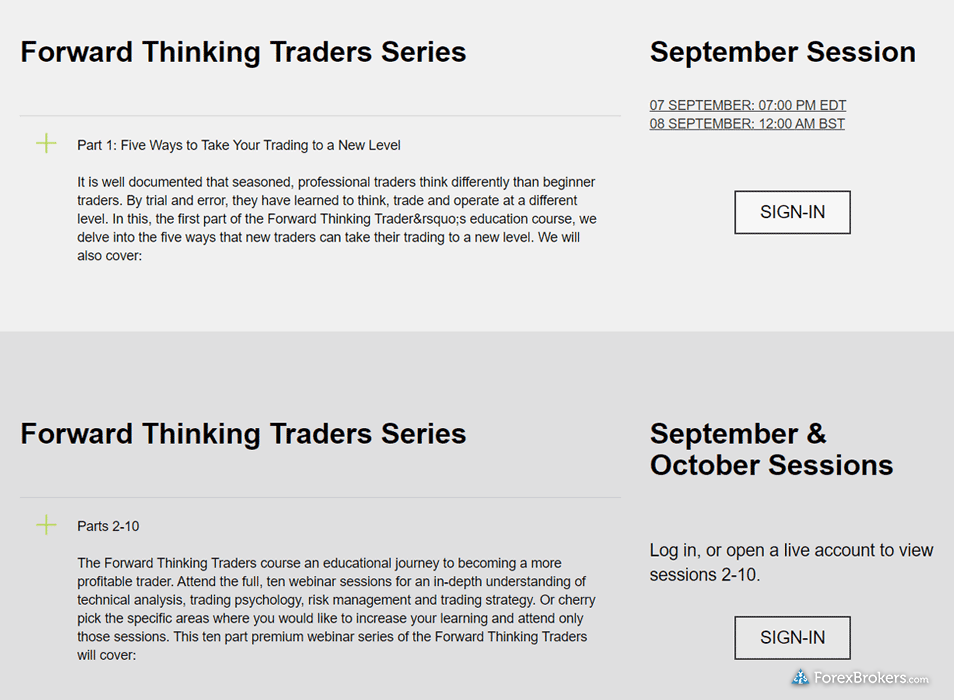This screenshot has width=954, height=700.
Task: Click the first Forward Thinking Traders Series heading
Action: (x=243, y=52)
